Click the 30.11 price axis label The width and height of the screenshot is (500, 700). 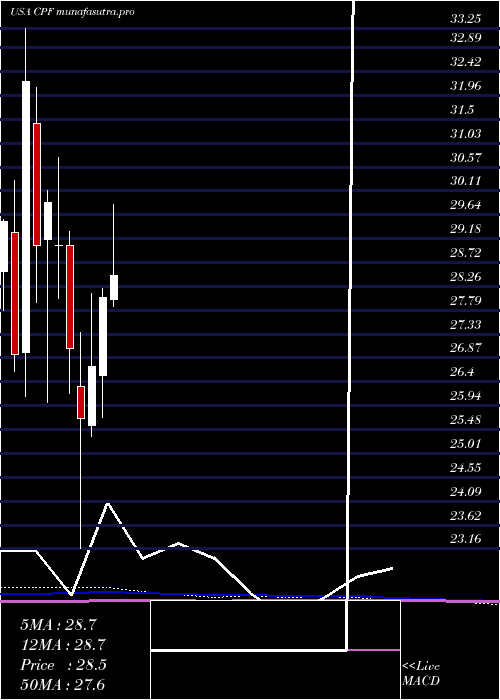[465, 181]
